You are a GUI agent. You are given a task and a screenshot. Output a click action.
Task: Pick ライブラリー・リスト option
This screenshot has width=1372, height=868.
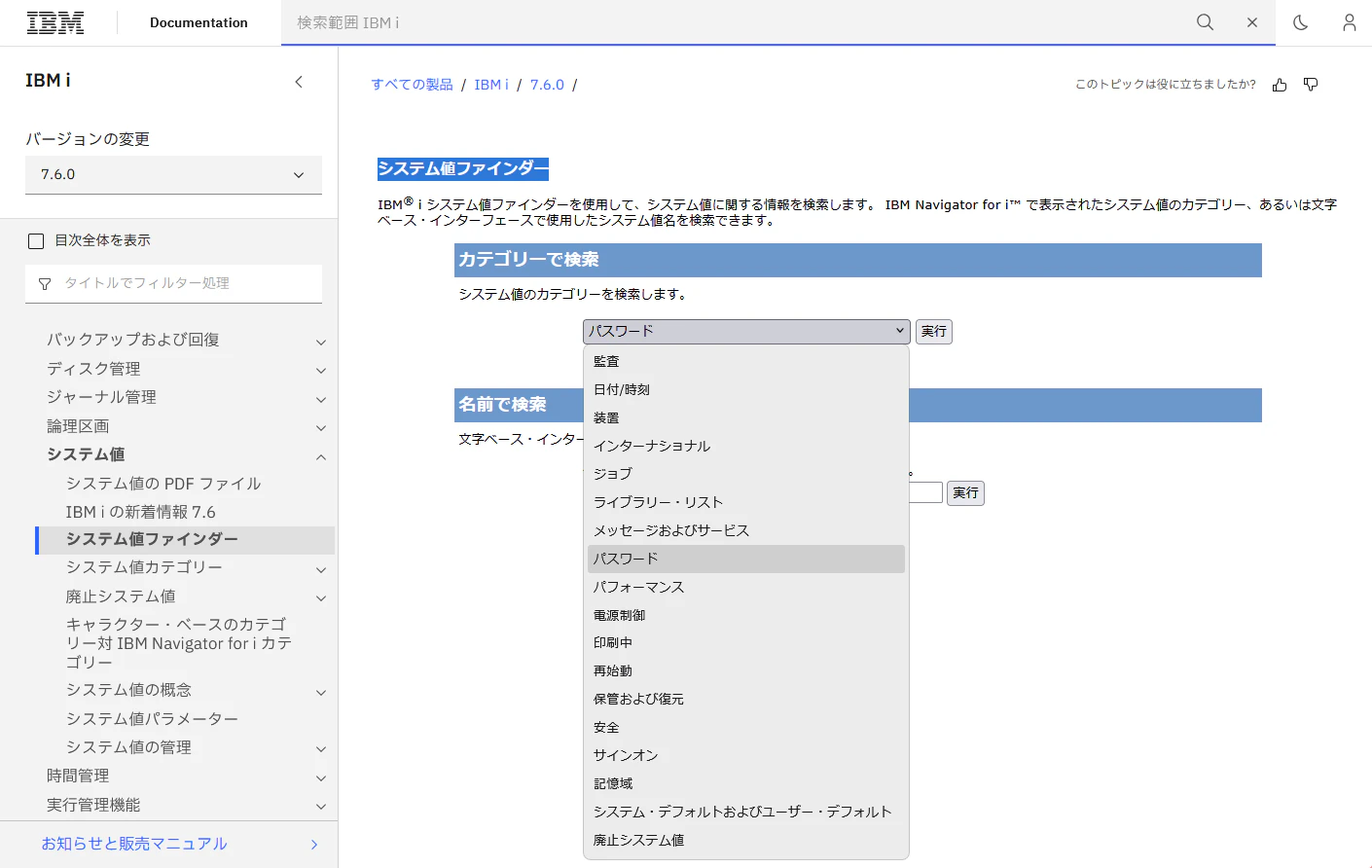coord(746,502)
